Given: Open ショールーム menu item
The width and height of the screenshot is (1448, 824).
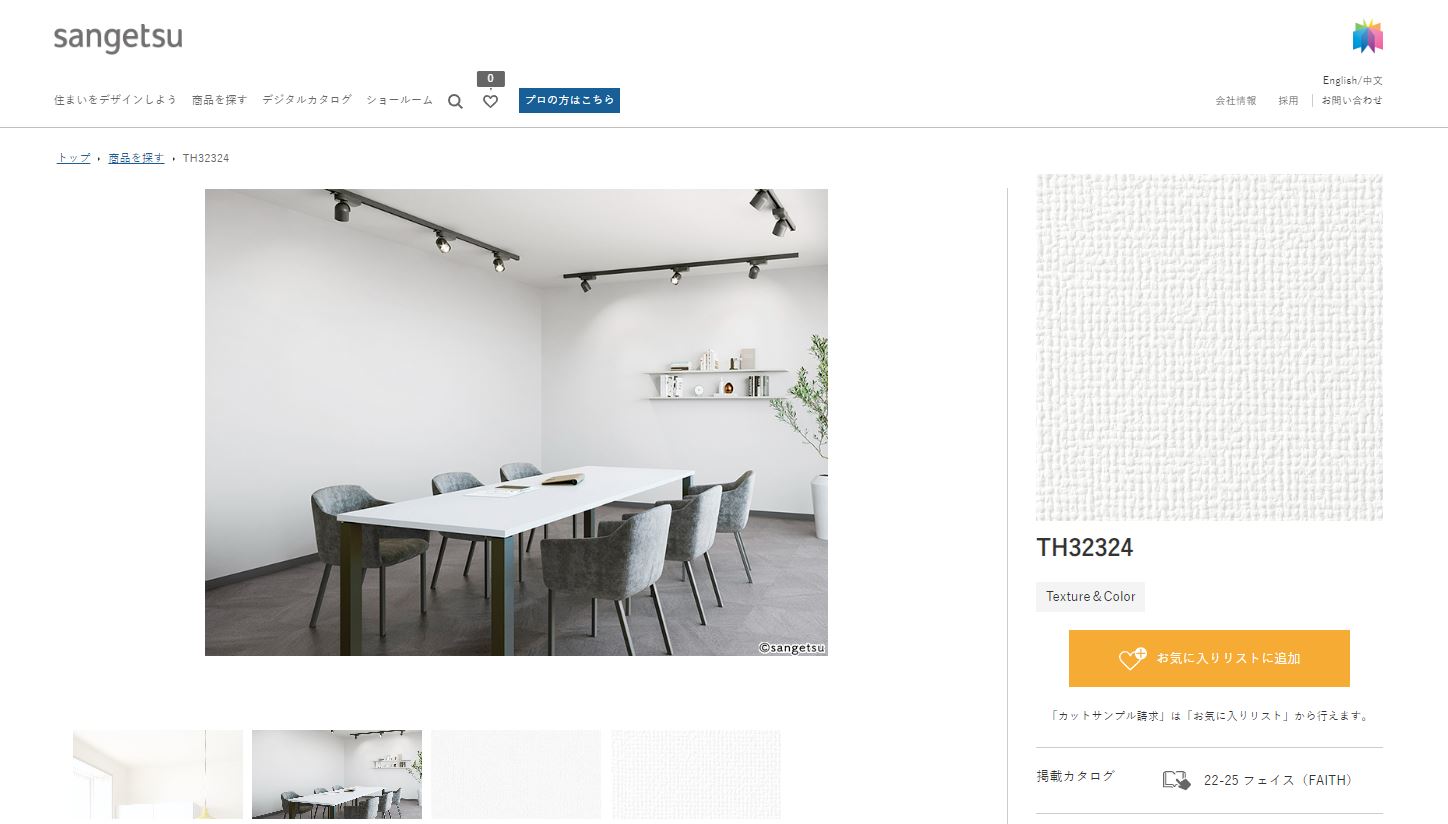Looking at the screenshot, I should [x=399, y=100].
